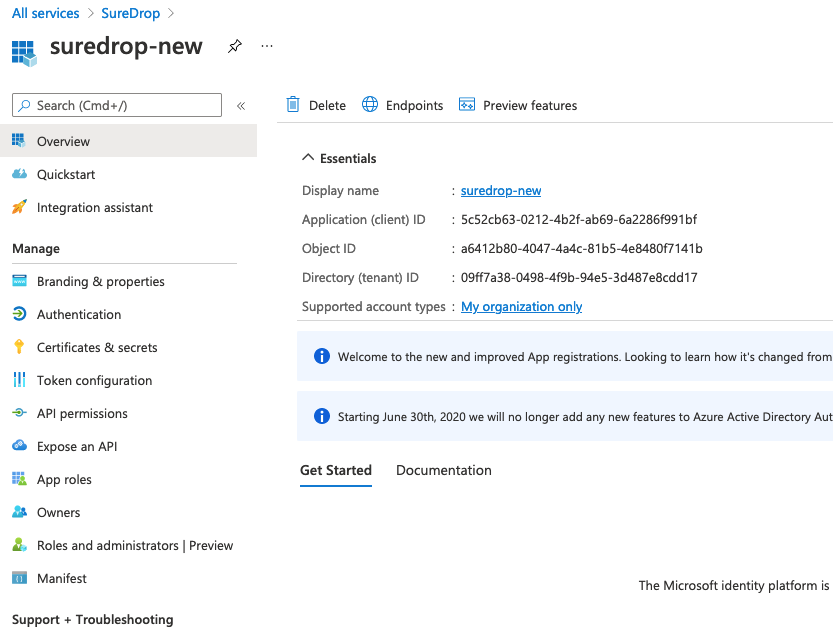Image resolution: width=833 pixels, height=633 pixels.
Task: Click the Manifest icon
Action: tap(19, 578)
